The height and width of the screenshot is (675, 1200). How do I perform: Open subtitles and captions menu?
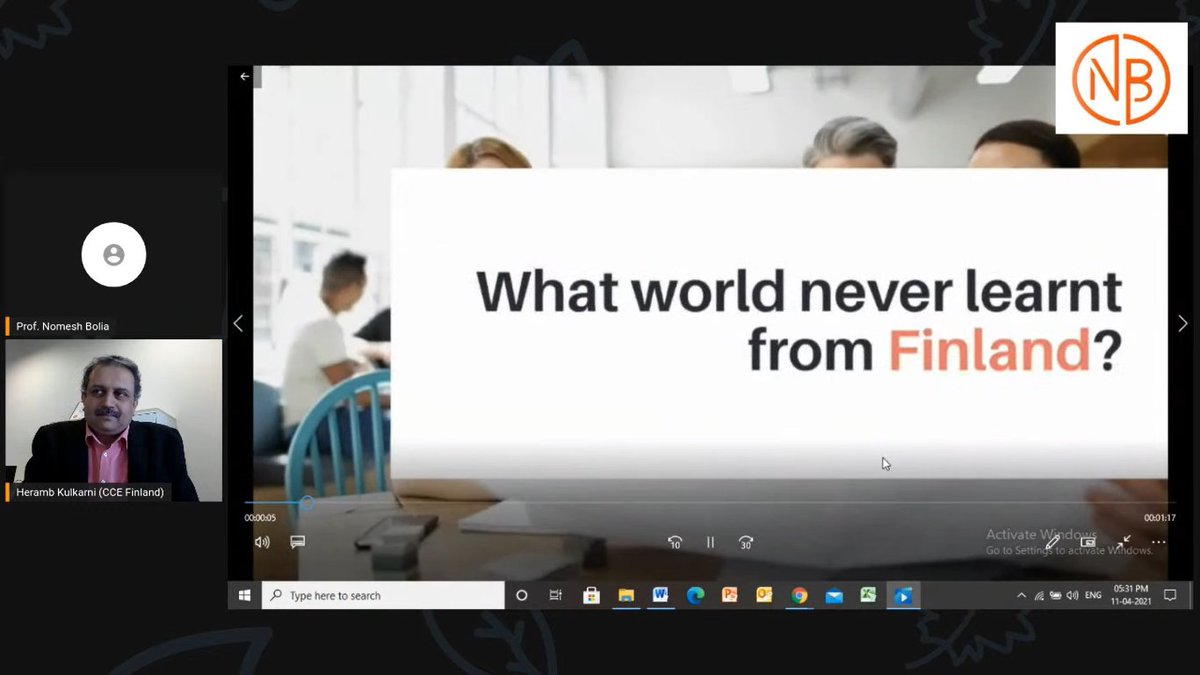point(297,542)
